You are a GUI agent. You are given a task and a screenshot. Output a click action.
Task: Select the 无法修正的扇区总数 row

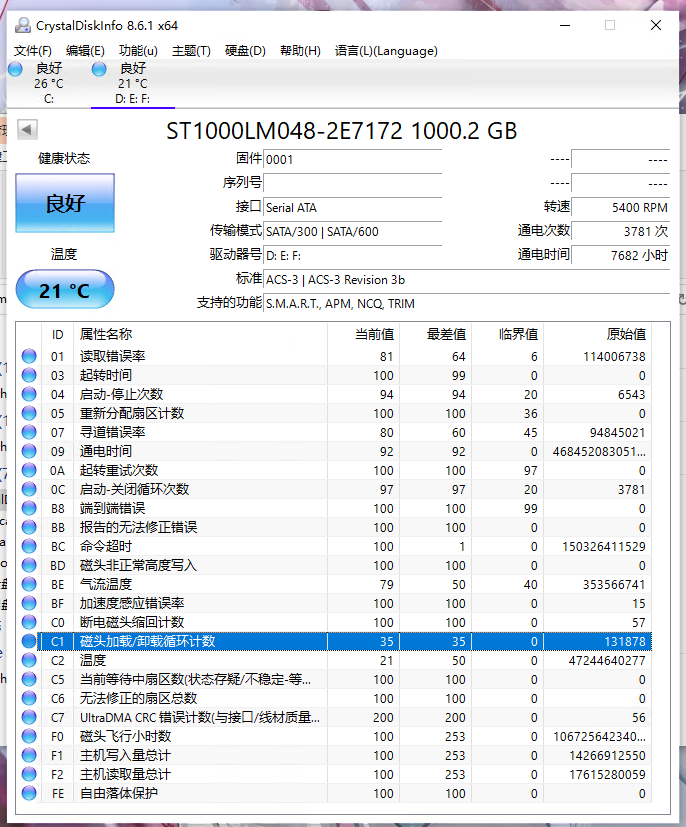click(334, 698)
